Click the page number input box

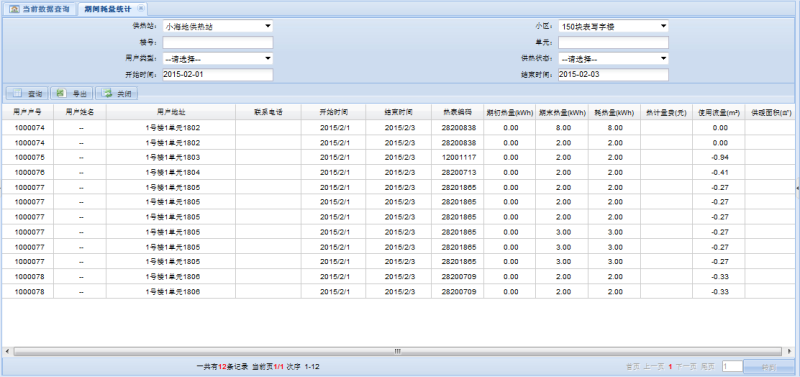732,366
